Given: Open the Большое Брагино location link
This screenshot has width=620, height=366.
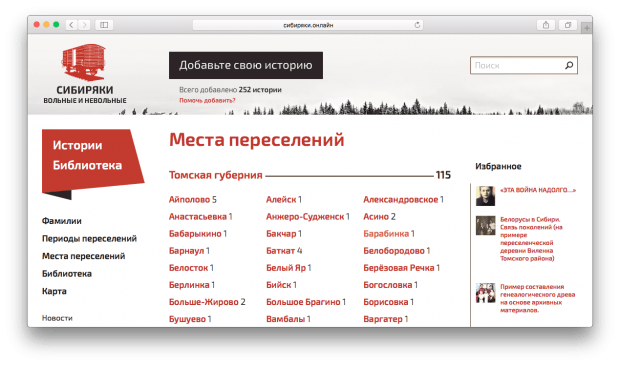Looking at the screenshot, I should pos(303,302).
